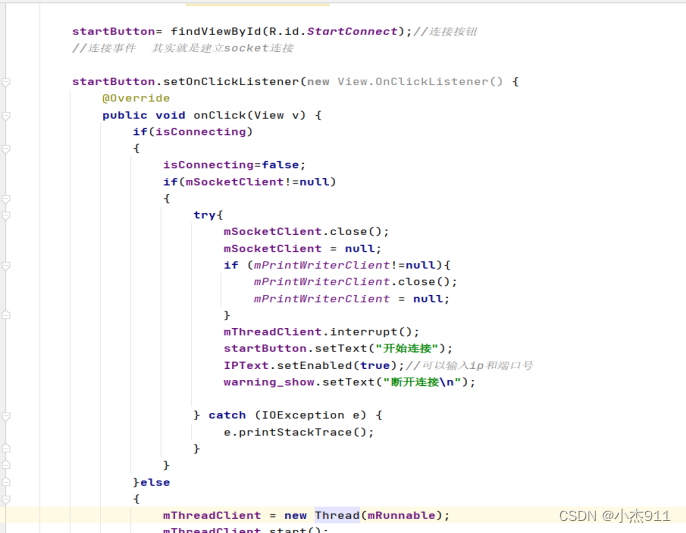Click the highlighted Thread class name
This screenshot has width=686, height=533.
coord(337,515)
